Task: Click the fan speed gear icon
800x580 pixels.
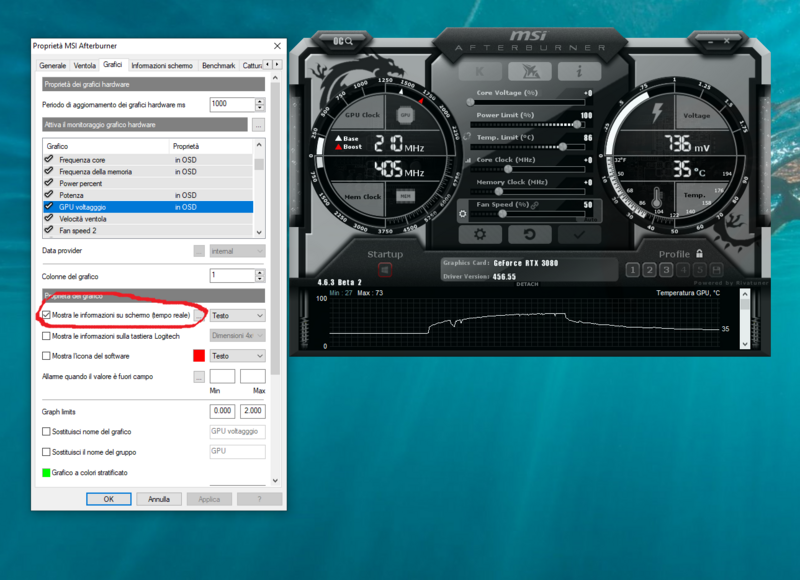Action: (463, 214)
